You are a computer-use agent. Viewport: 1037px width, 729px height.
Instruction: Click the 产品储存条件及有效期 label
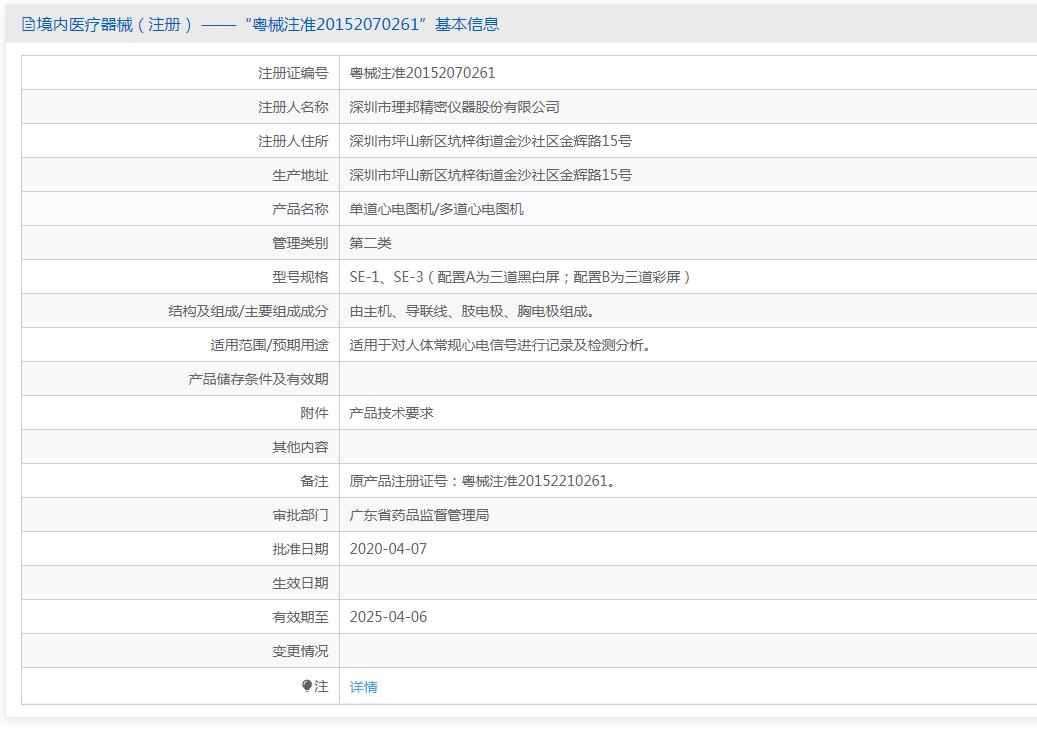point(258,379)
